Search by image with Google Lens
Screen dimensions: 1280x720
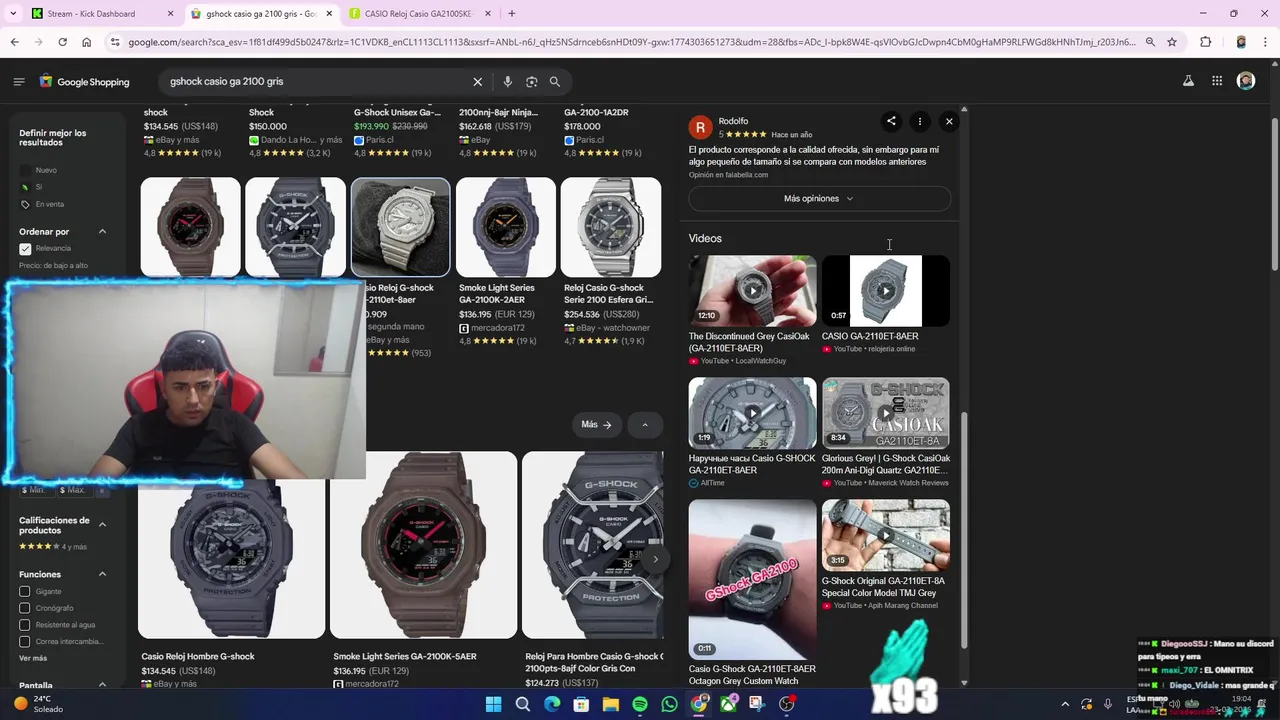tap(532, 82)
